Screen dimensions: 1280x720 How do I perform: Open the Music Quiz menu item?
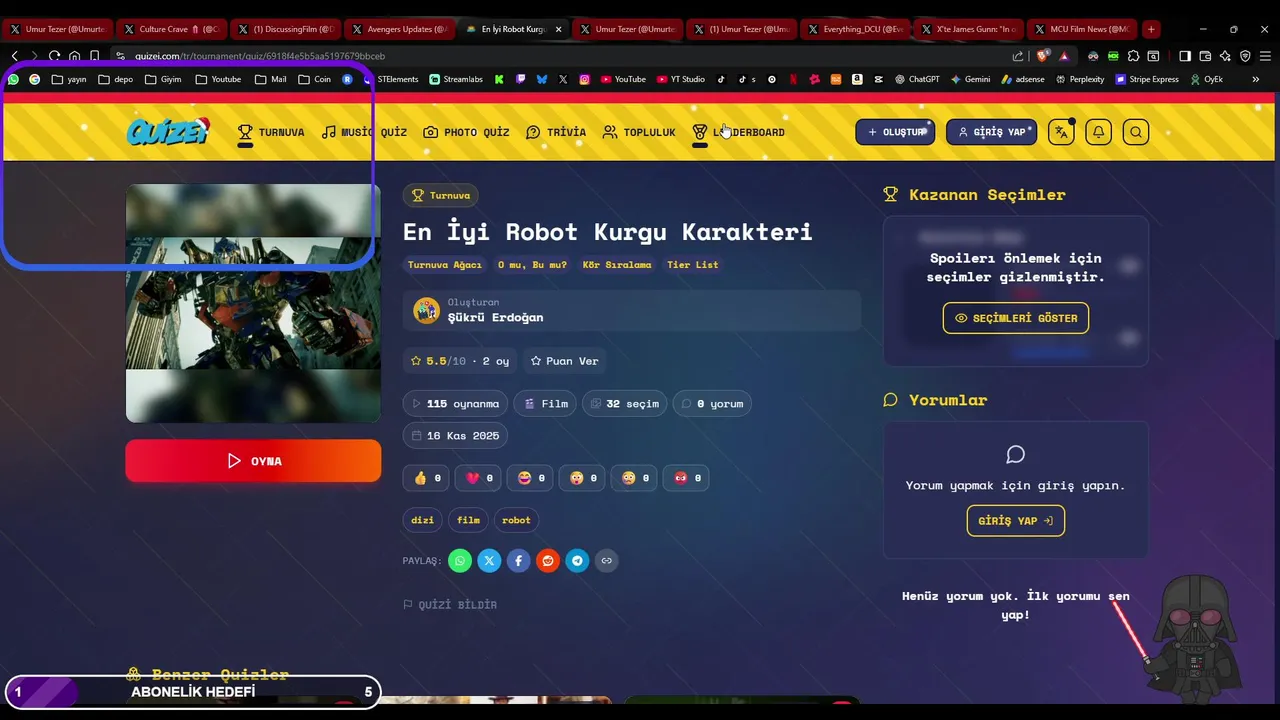coord(364,132)
